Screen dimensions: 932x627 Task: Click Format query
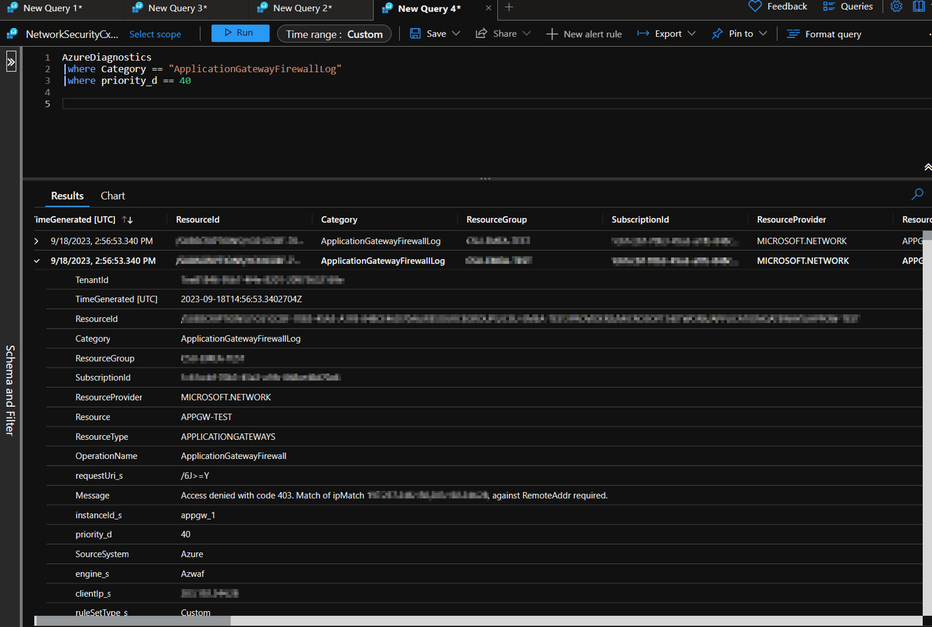click(x=824, y=34)
